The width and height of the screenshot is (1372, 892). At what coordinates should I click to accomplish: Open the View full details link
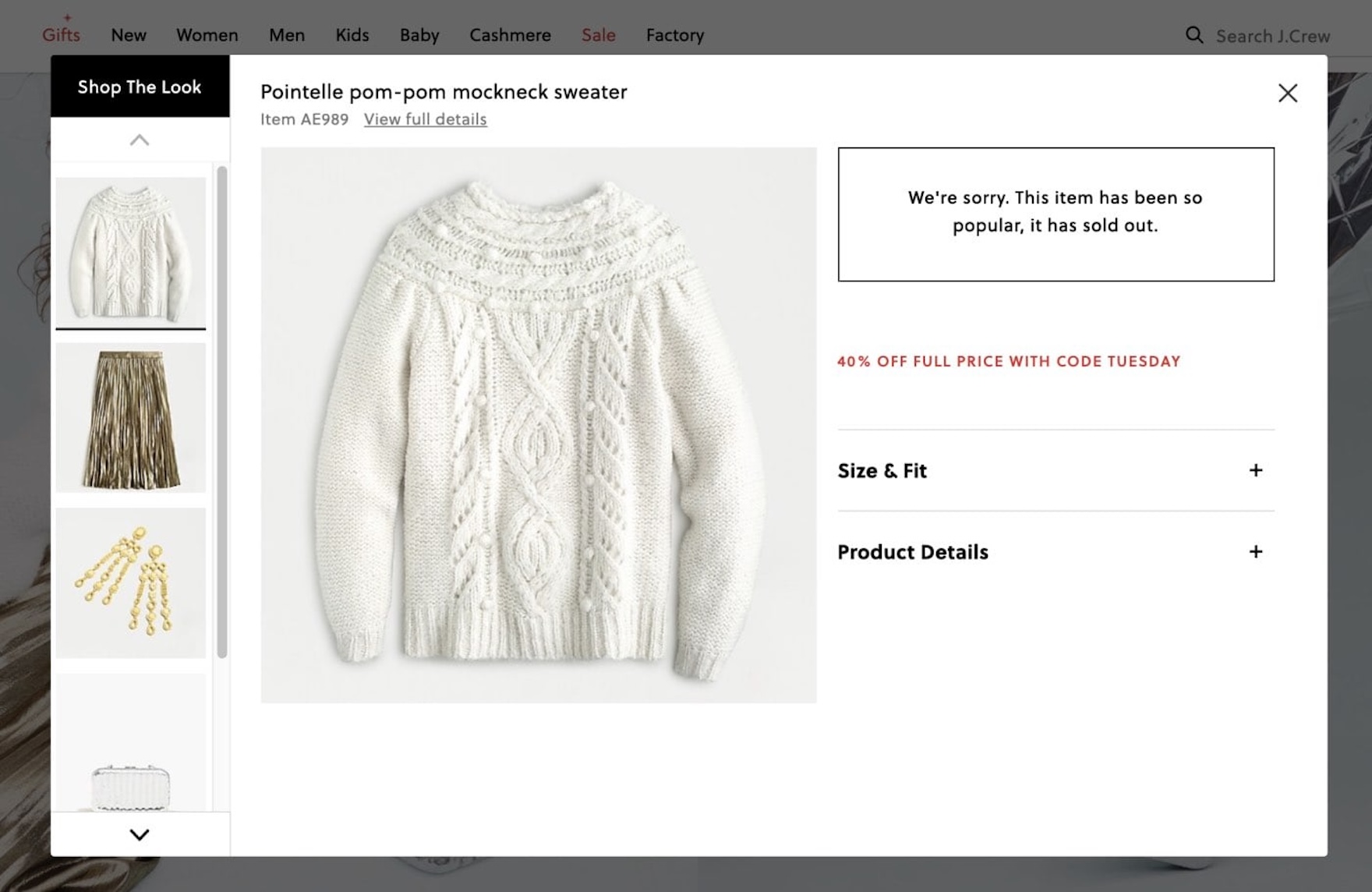tap(425, 119)
